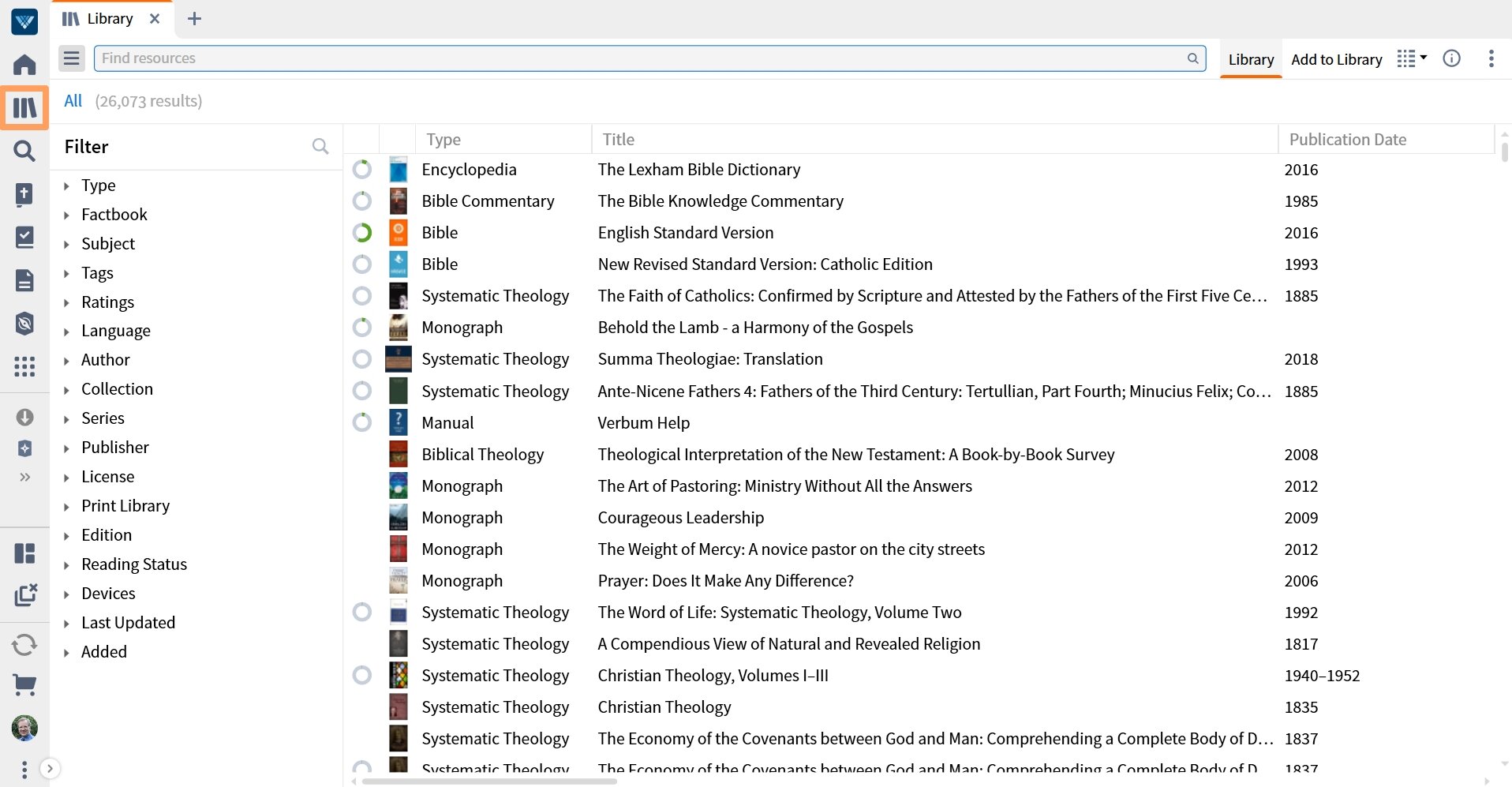Click the sync refresh icon in sidebar
Screen dimensions: 1512x787
pos(24,645)
